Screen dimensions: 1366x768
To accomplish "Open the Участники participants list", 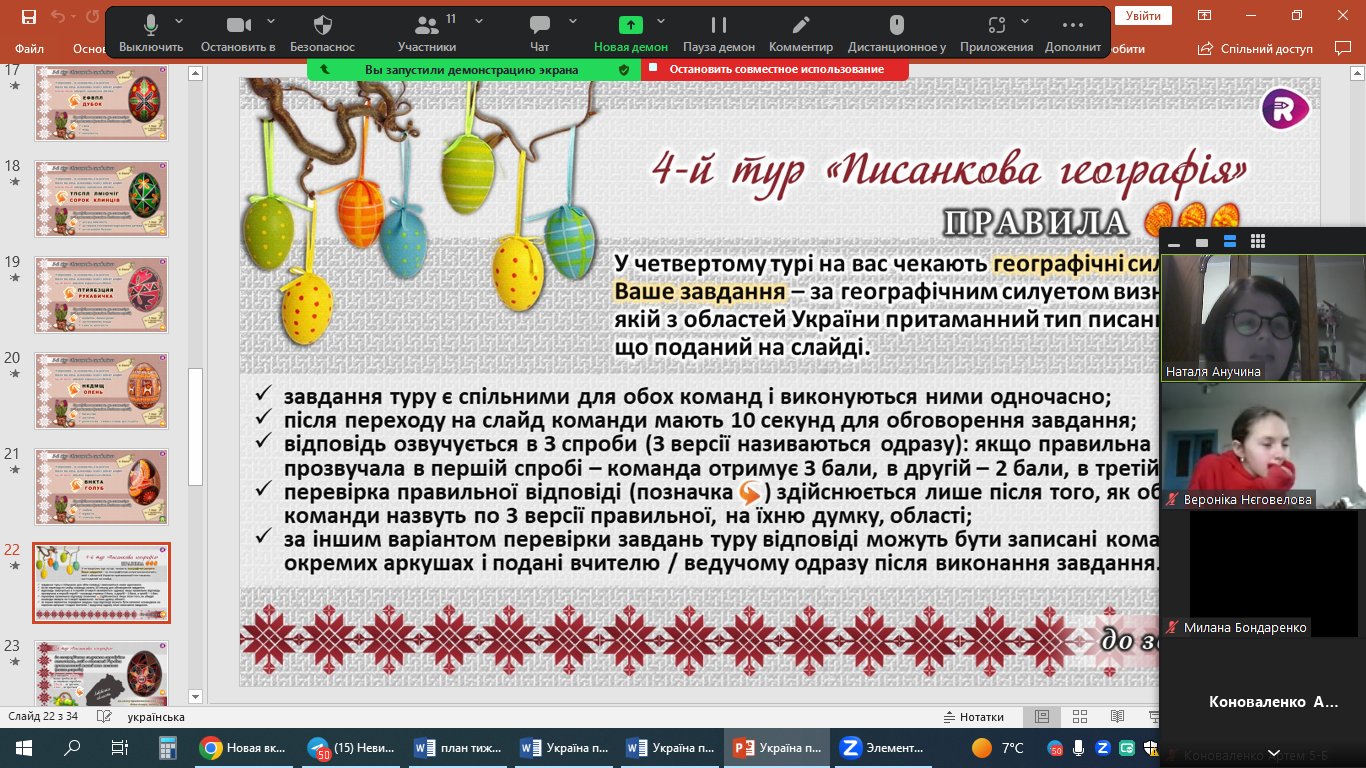I will [427, 32].
